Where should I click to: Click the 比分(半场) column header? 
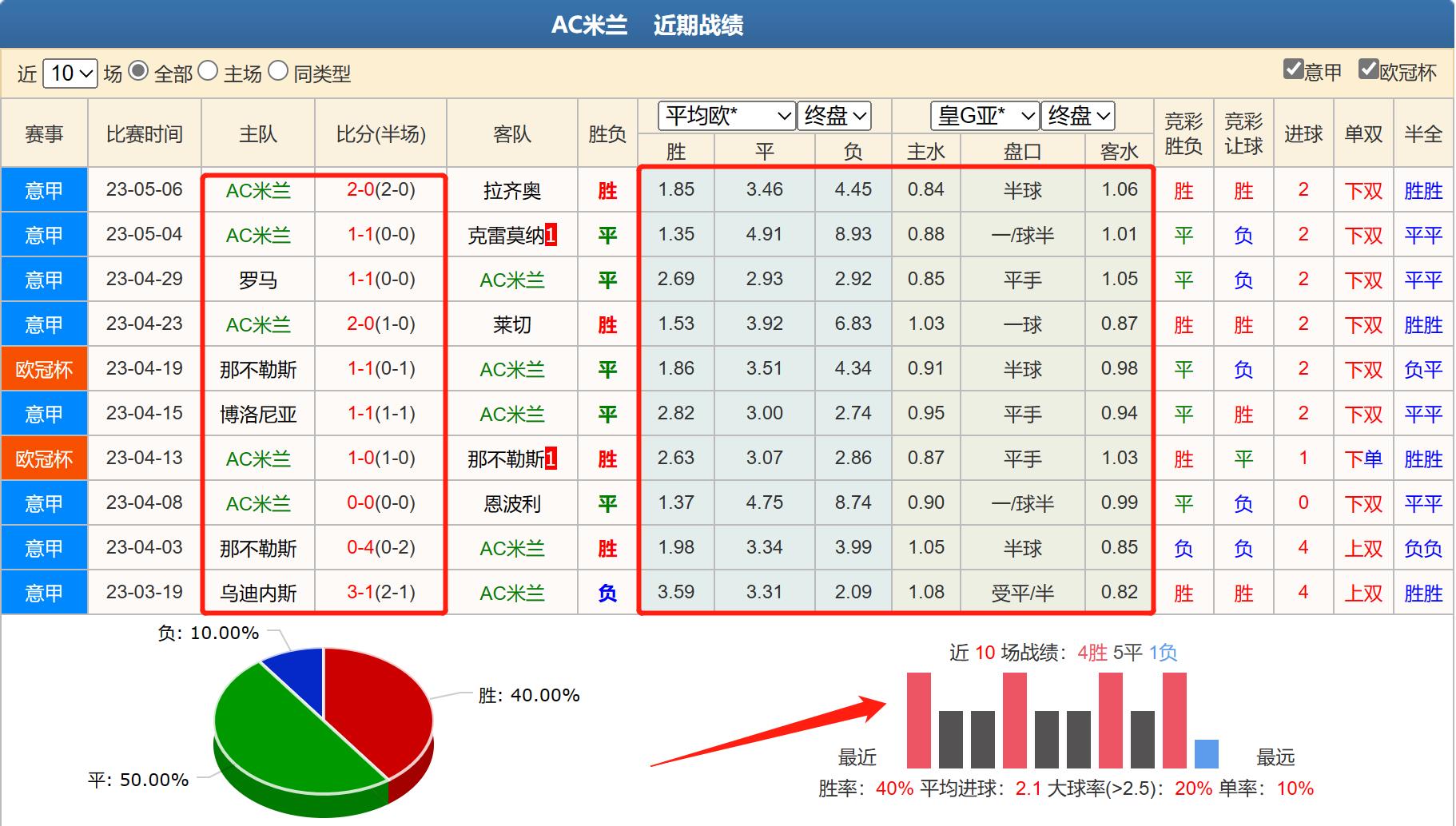click(x=381, y=133)
